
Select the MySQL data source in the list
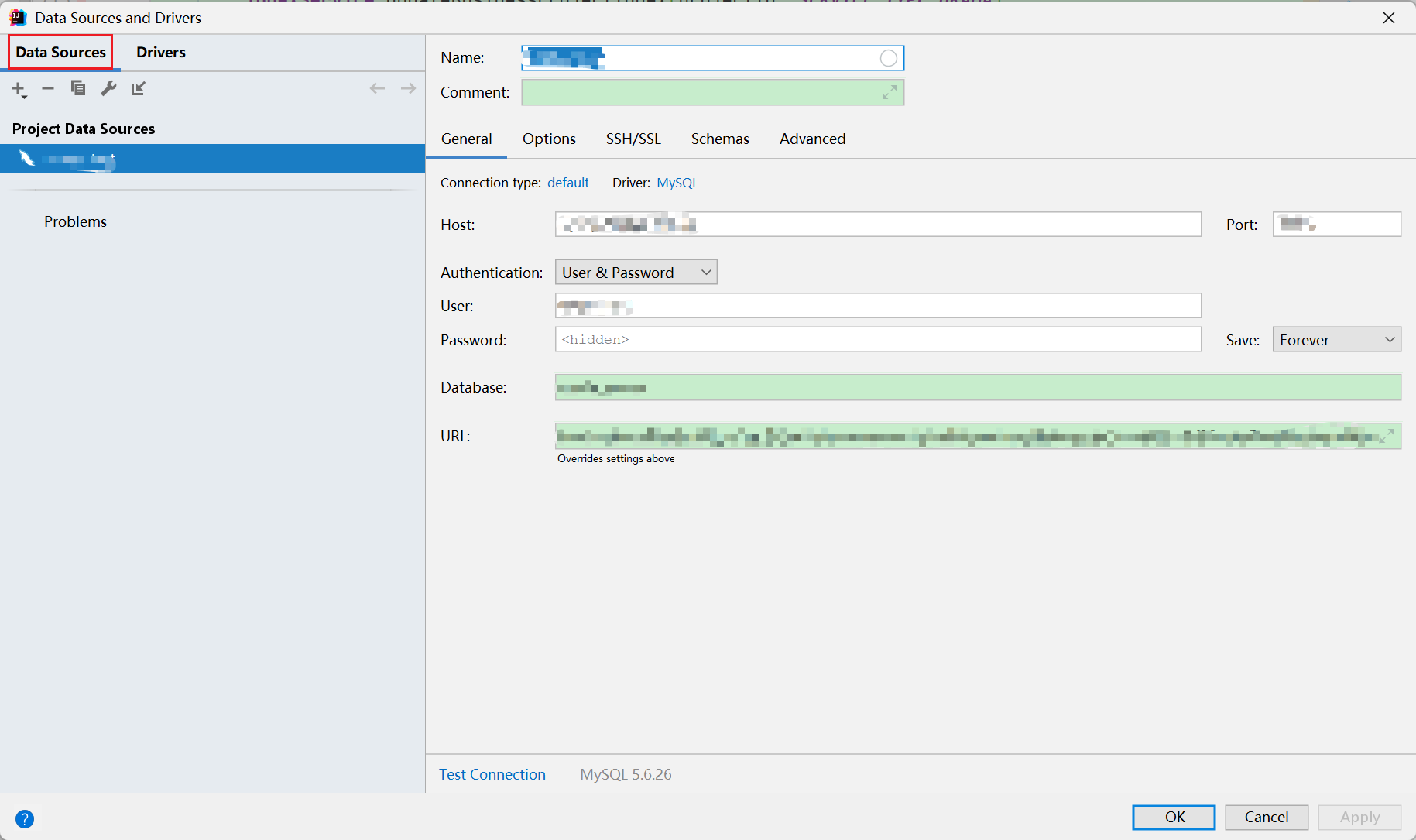(x=212, y=159)
